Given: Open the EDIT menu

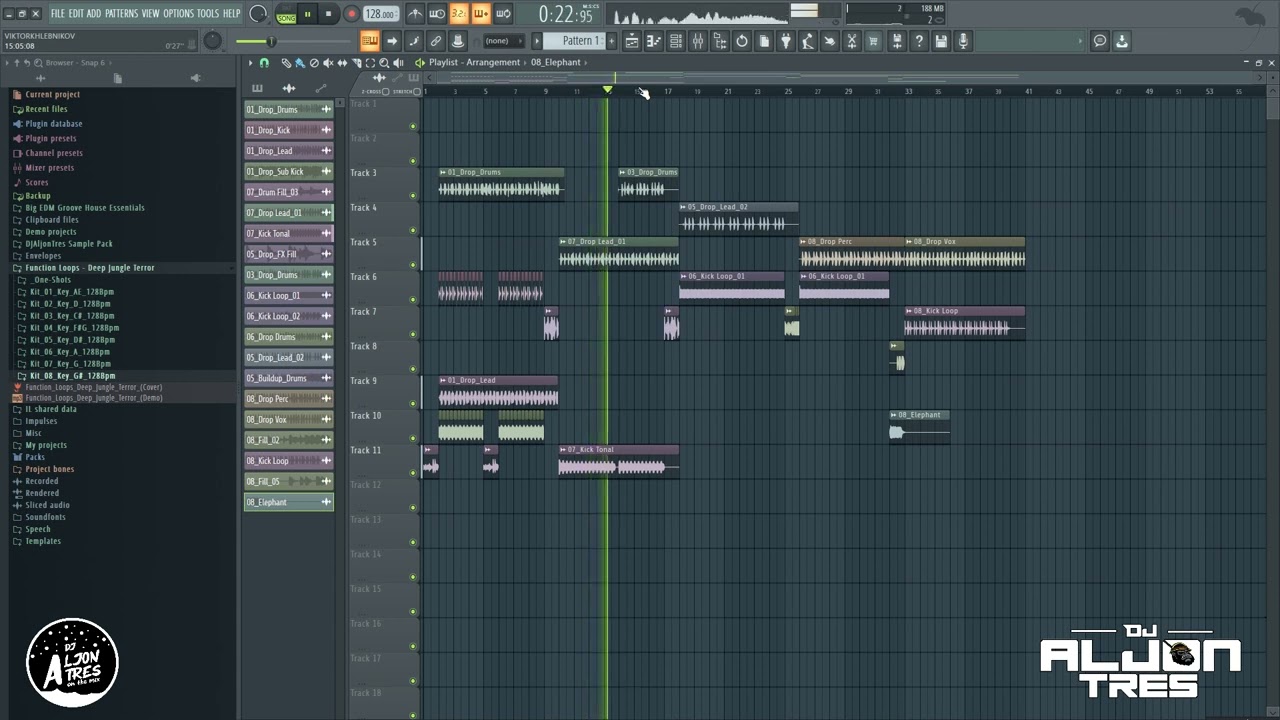Looking at the screenshot, I should (x=76, y=13).
